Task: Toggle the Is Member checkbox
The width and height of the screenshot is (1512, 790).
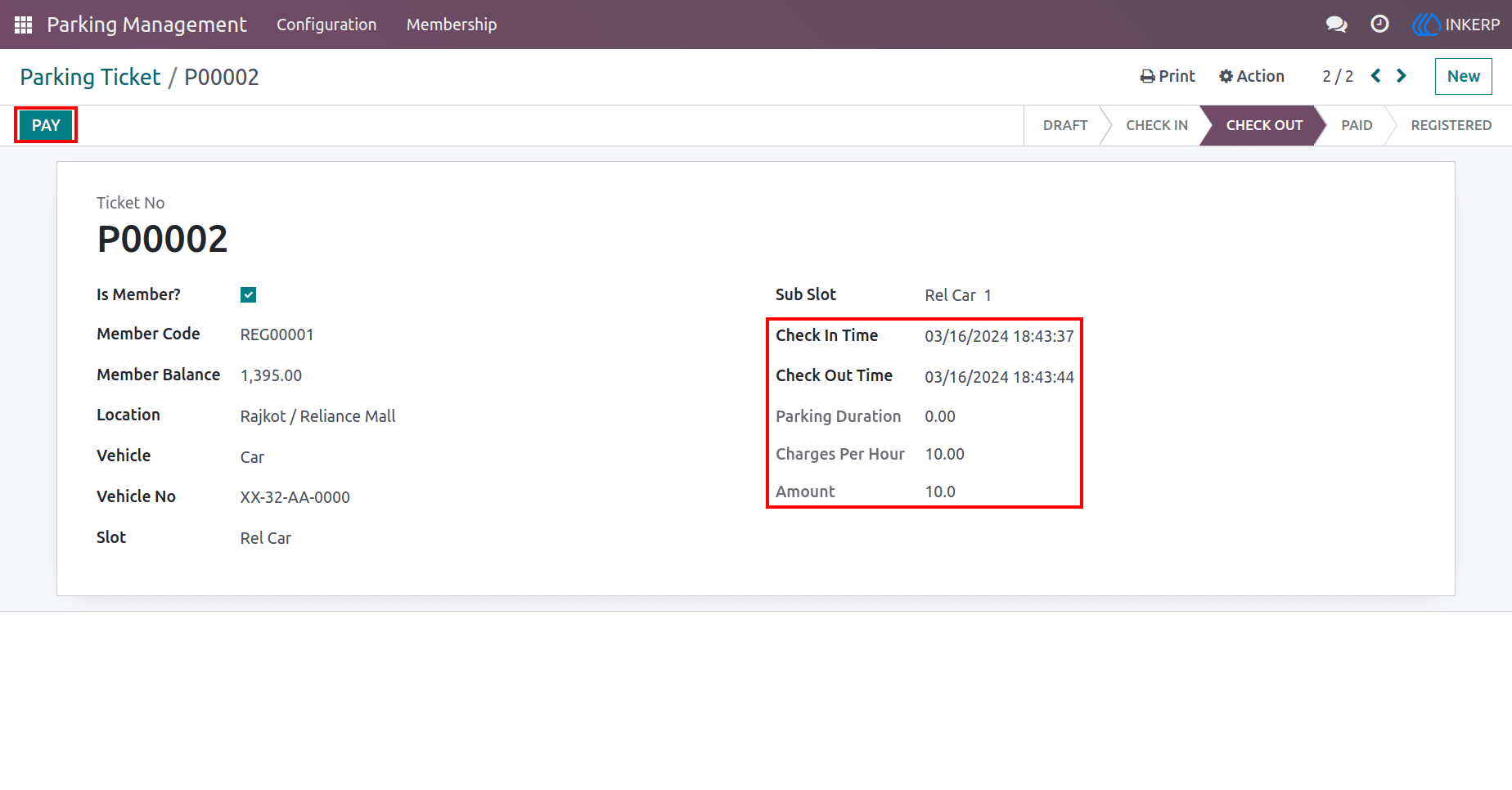Action: click(249, 295)
